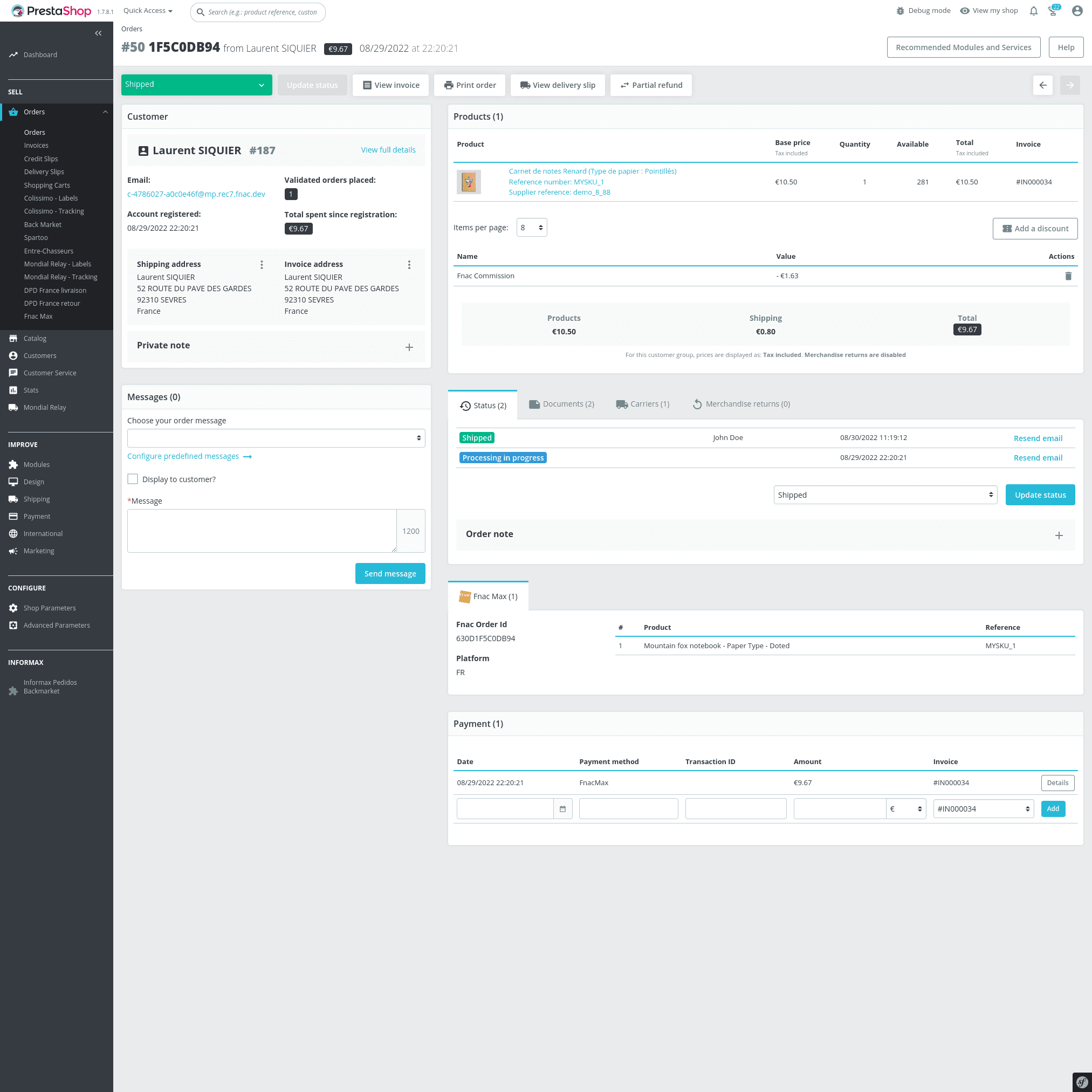The width and height of the screenshot is (1092, 1092).
Task: Click the notifications bell icon
Action: 1033,11
